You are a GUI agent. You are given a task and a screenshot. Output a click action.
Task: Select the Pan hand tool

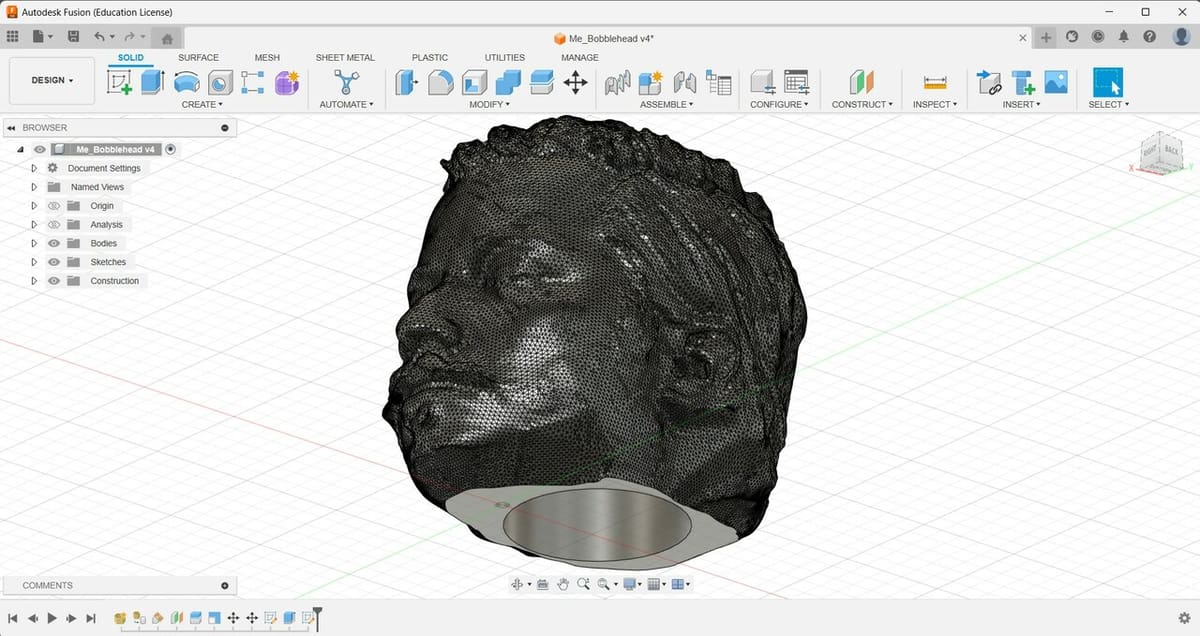pyautogui.click(x=563, y=584)
